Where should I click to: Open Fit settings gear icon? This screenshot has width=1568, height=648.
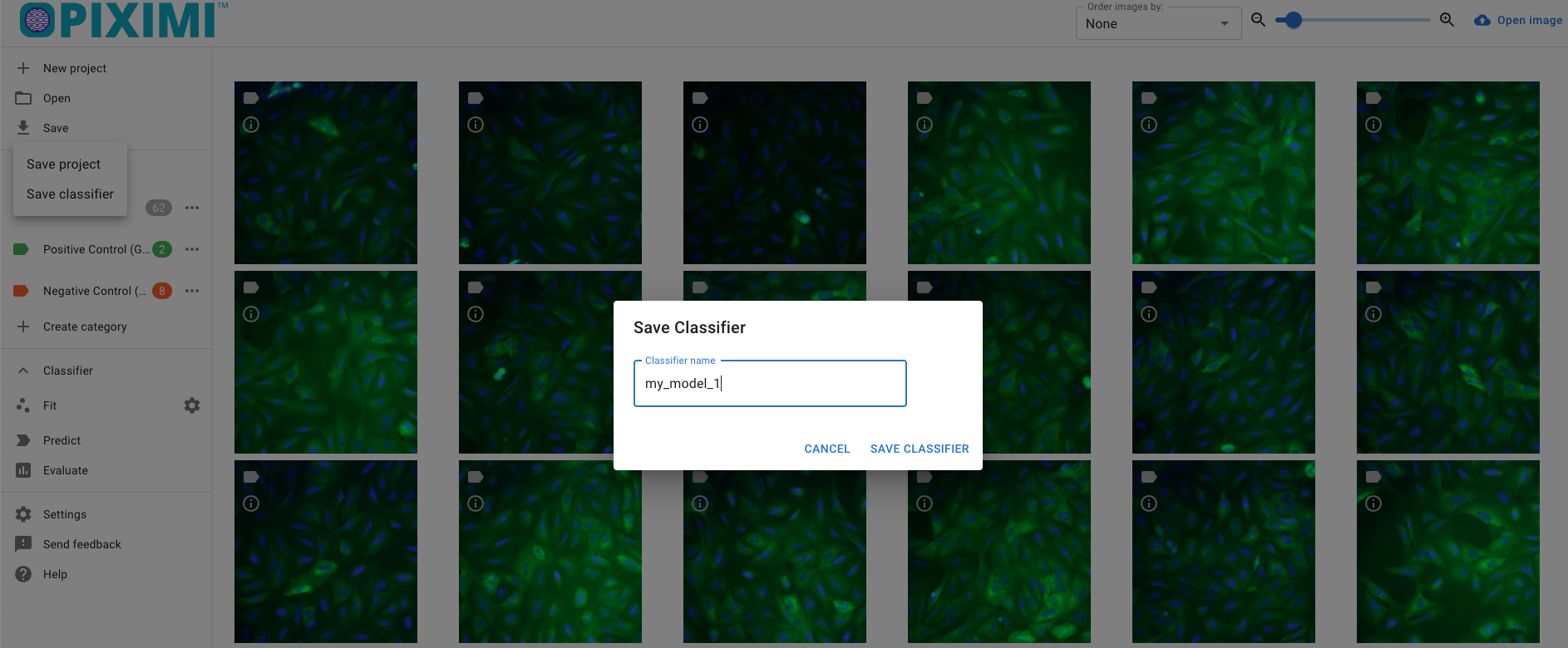coord(192,405)
